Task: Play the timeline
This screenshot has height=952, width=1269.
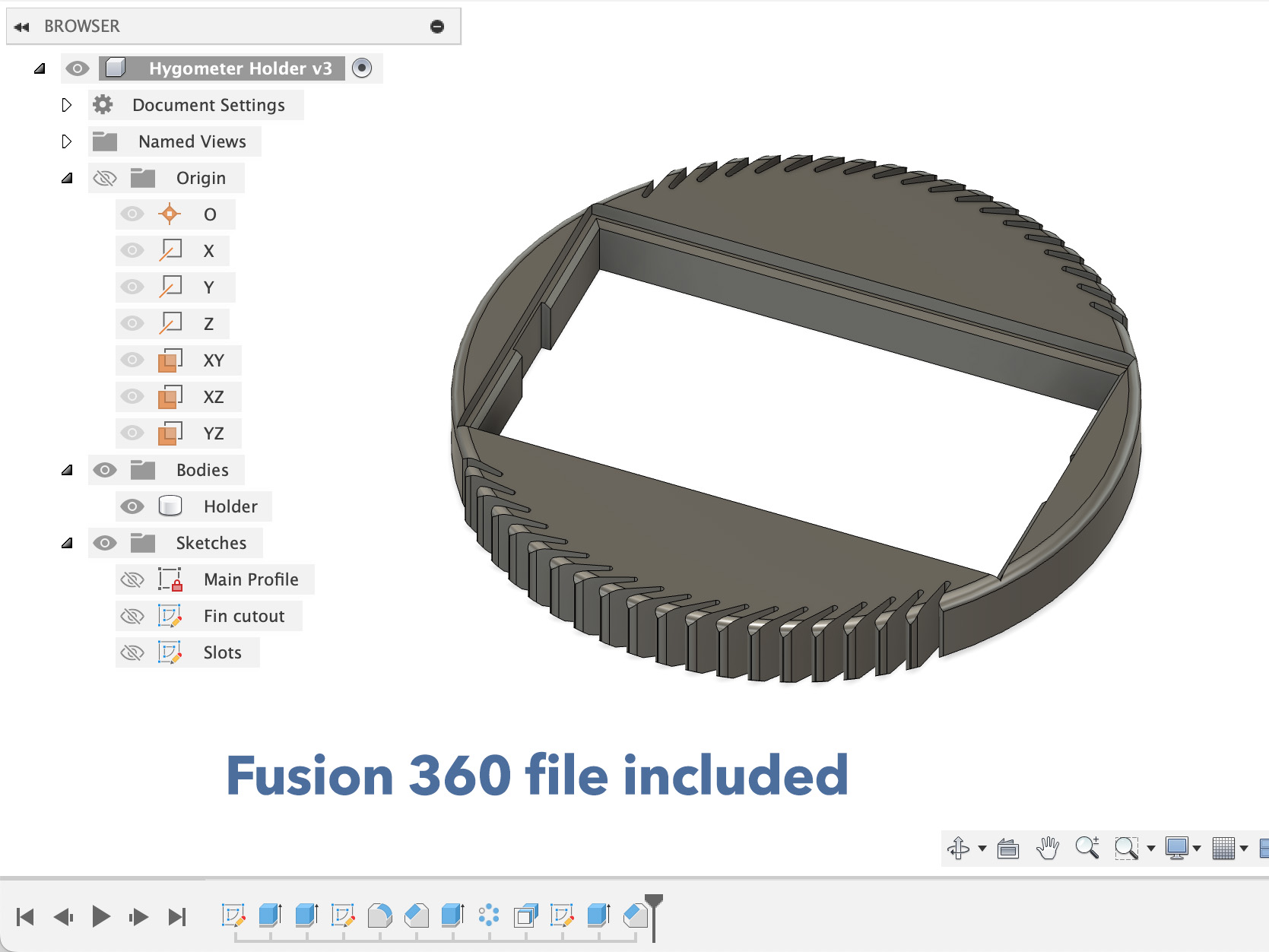Action: [100, 916]
